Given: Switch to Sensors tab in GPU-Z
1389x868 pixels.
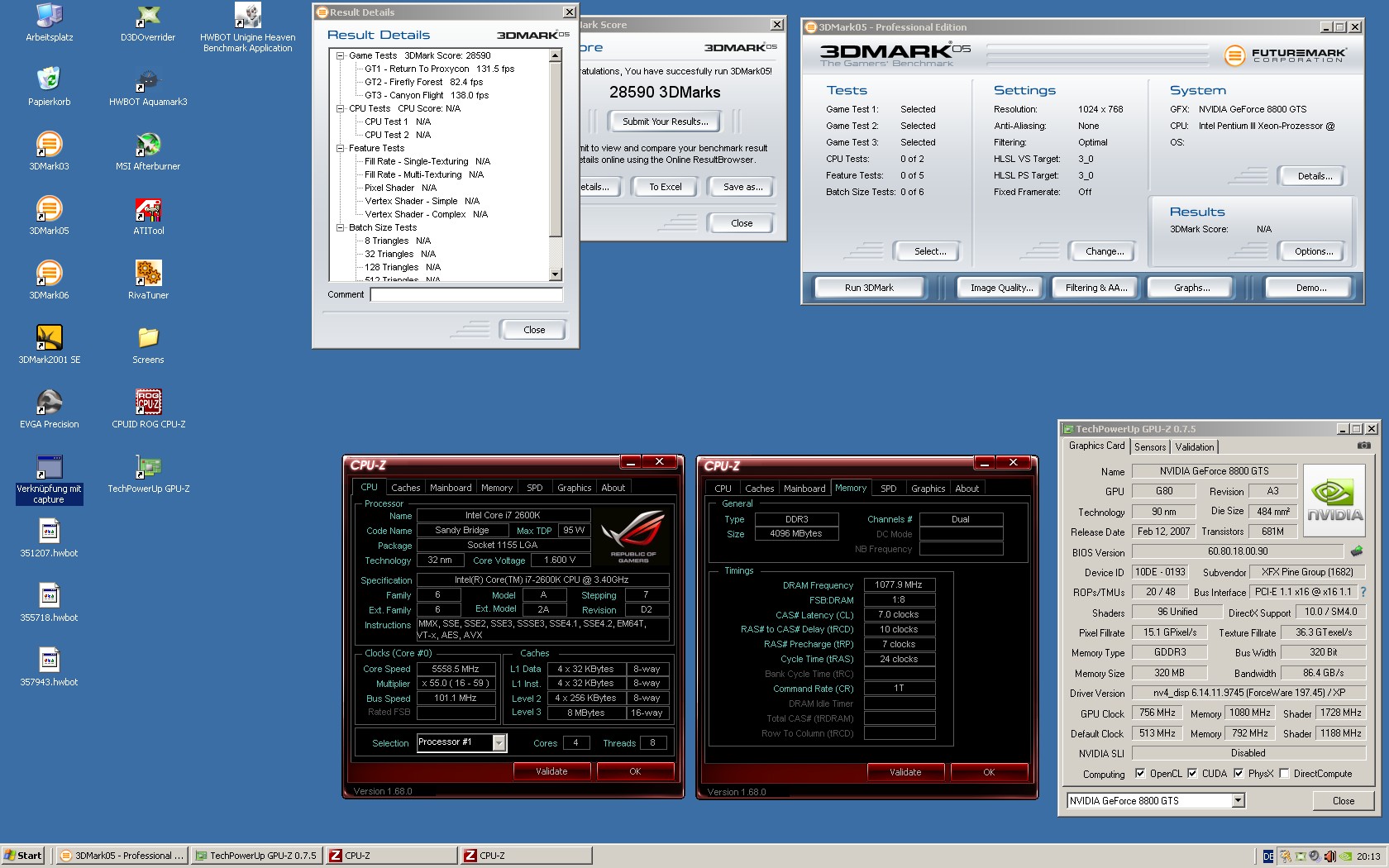Looking at the screenshot, I should click(1150, 447).
